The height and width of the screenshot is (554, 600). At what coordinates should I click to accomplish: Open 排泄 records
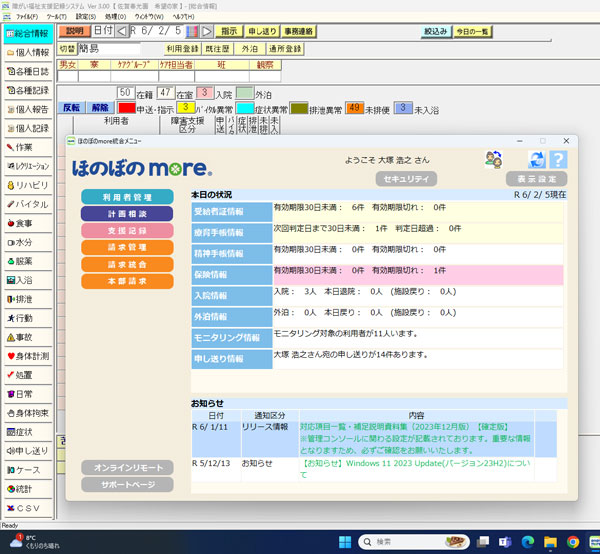pos(28,299)
